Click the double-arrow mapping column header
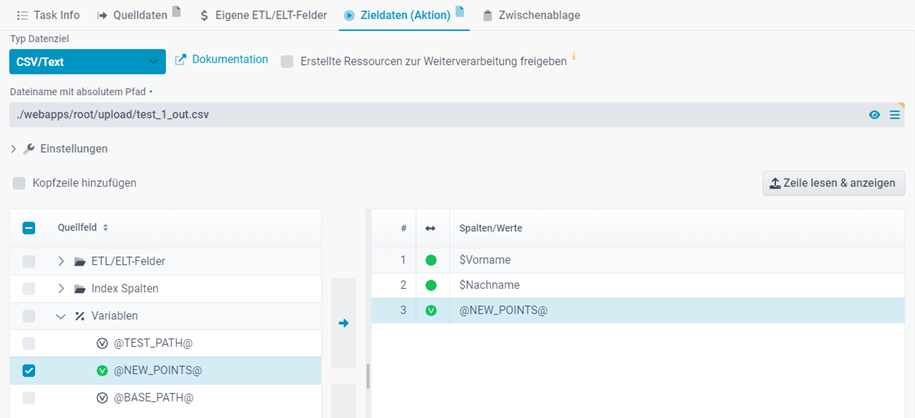915x418 pixels. (x=430, y=228)
